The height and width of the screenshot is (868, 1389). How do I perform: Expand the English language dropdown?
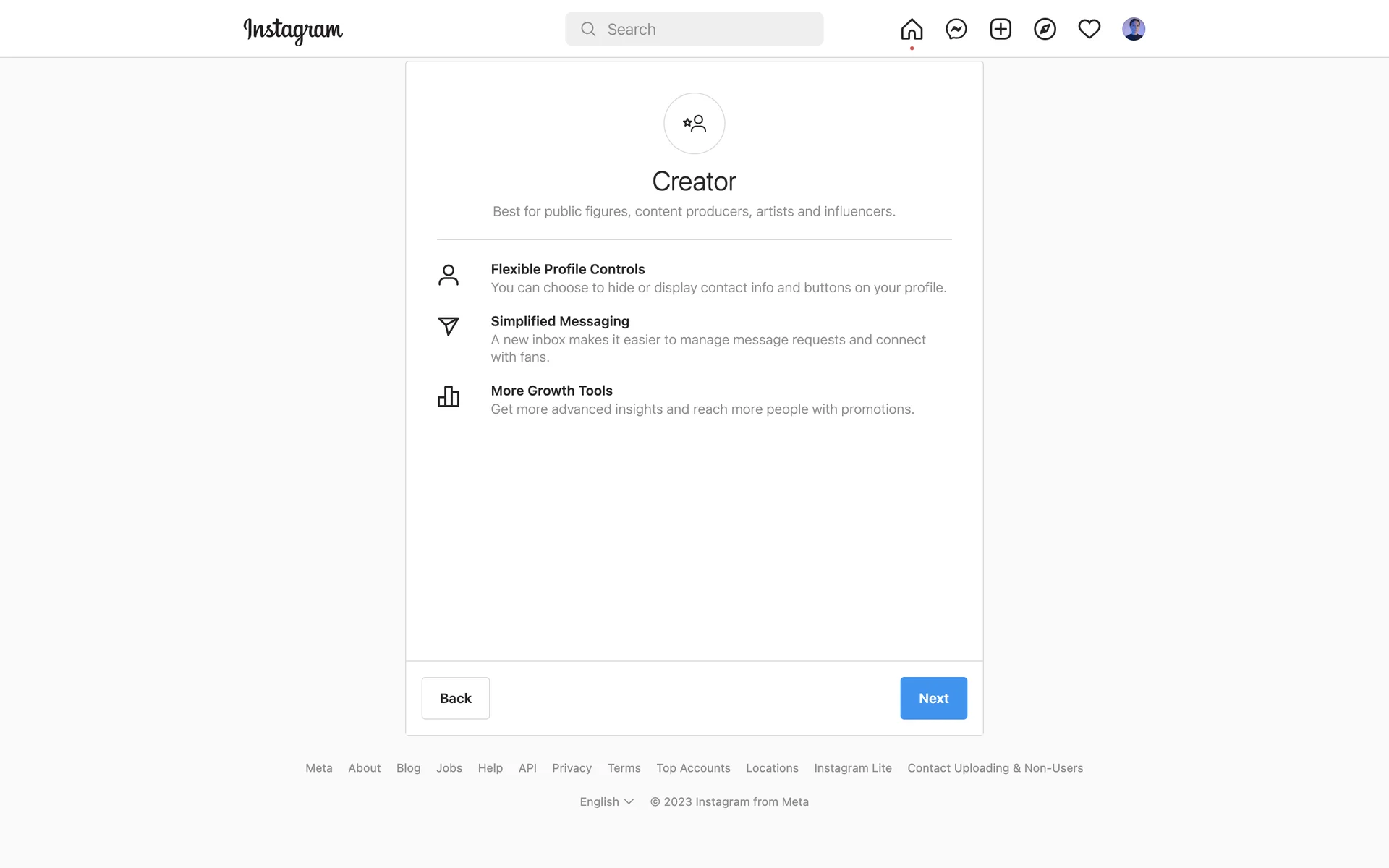pyautogui.click(x=606, y=801)
